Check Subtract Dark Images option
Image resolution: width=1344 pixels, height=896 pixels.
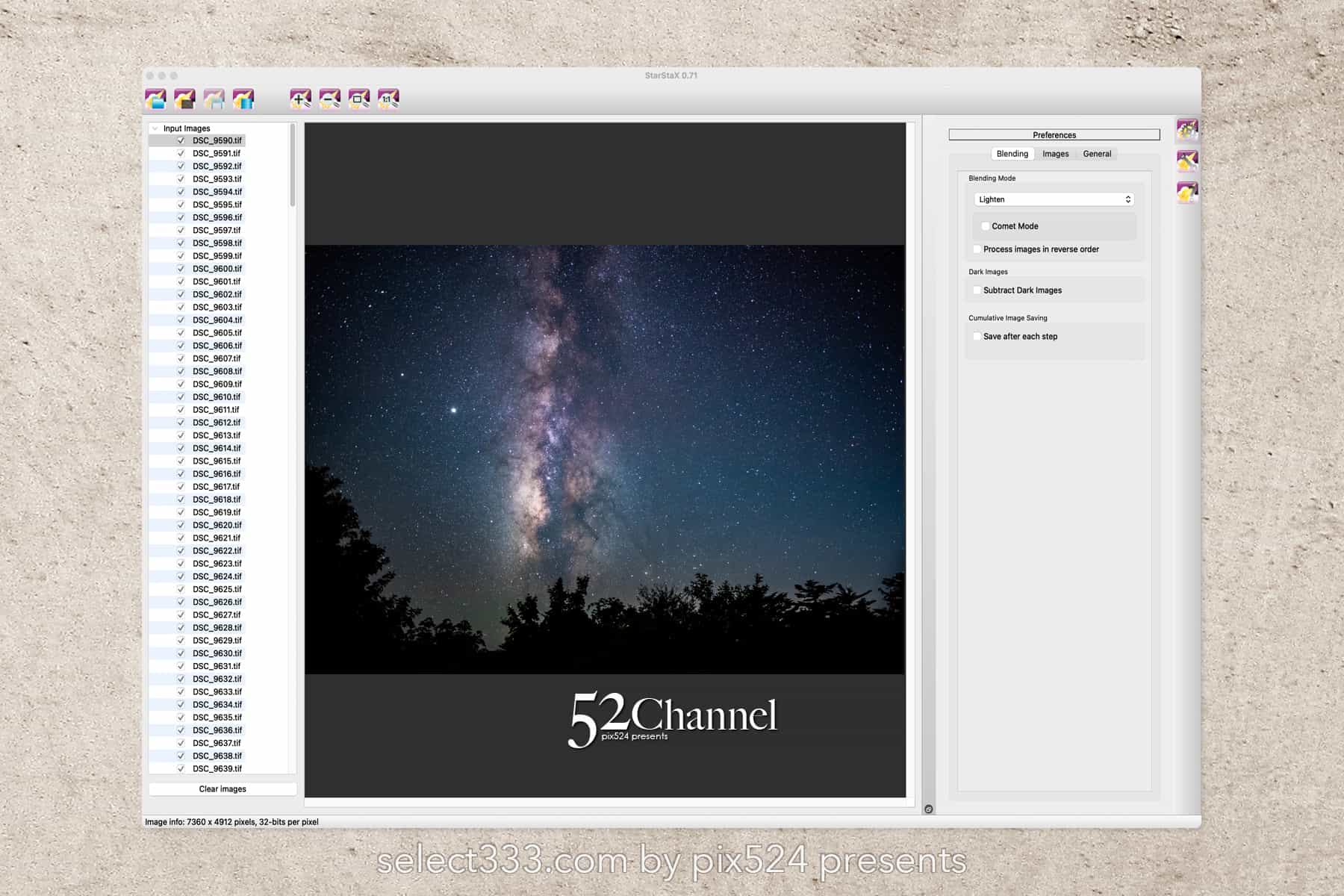coord(977,290)
